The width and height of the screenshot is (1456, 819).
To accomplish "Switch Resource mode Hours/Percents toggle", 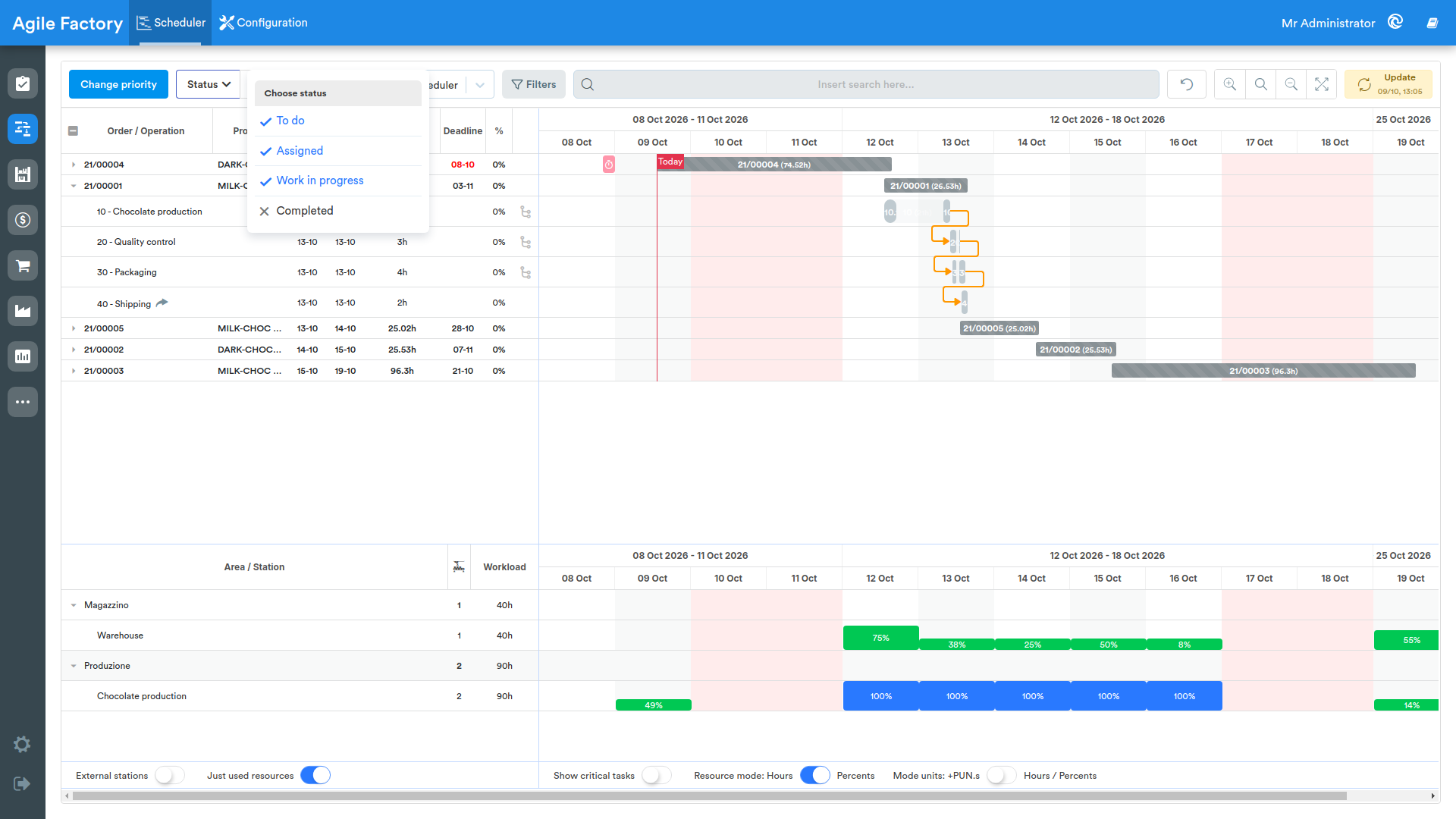I will [x=815, y=775].
